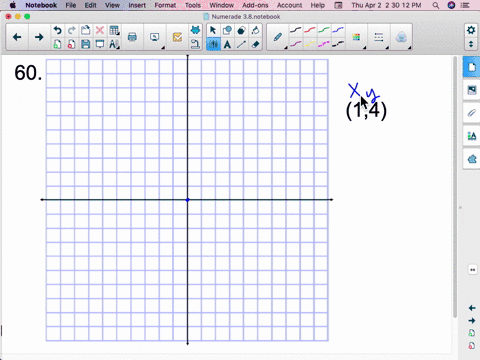Open the Add-ons puzzle tab in sidebar

(x=472, y=159)
